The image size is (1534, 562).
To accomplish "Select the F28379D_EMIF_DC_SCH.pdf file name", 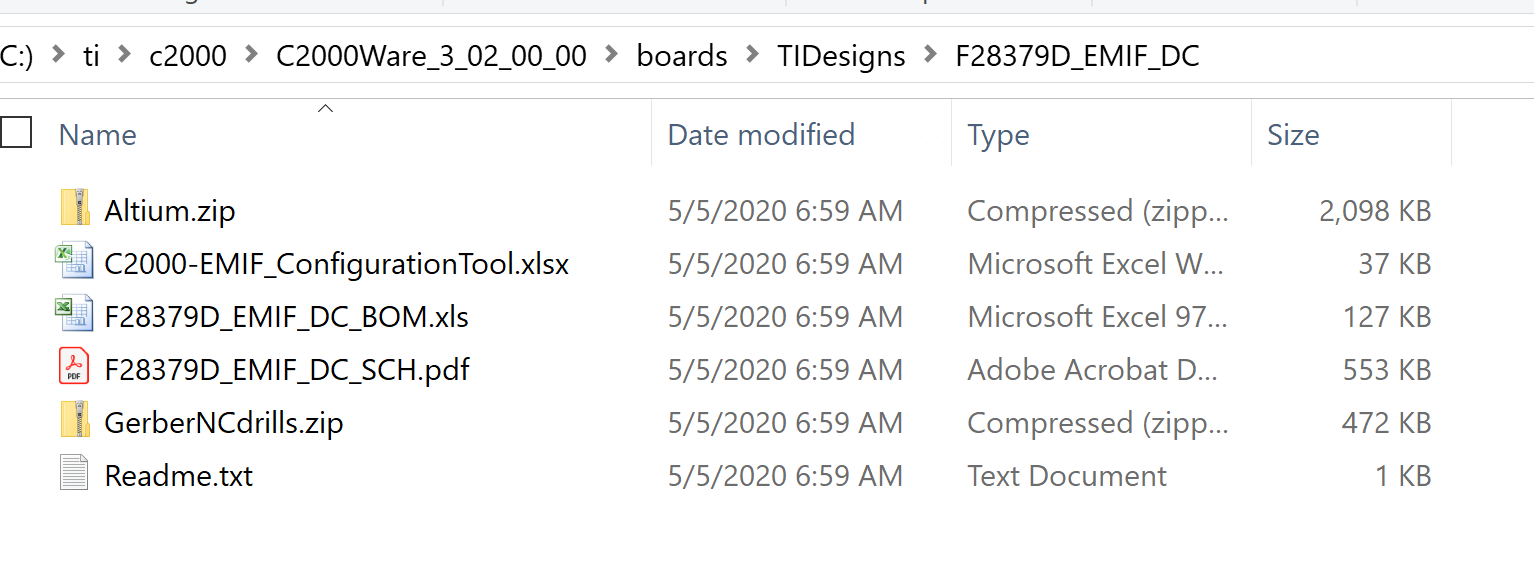I will (287, 369).
